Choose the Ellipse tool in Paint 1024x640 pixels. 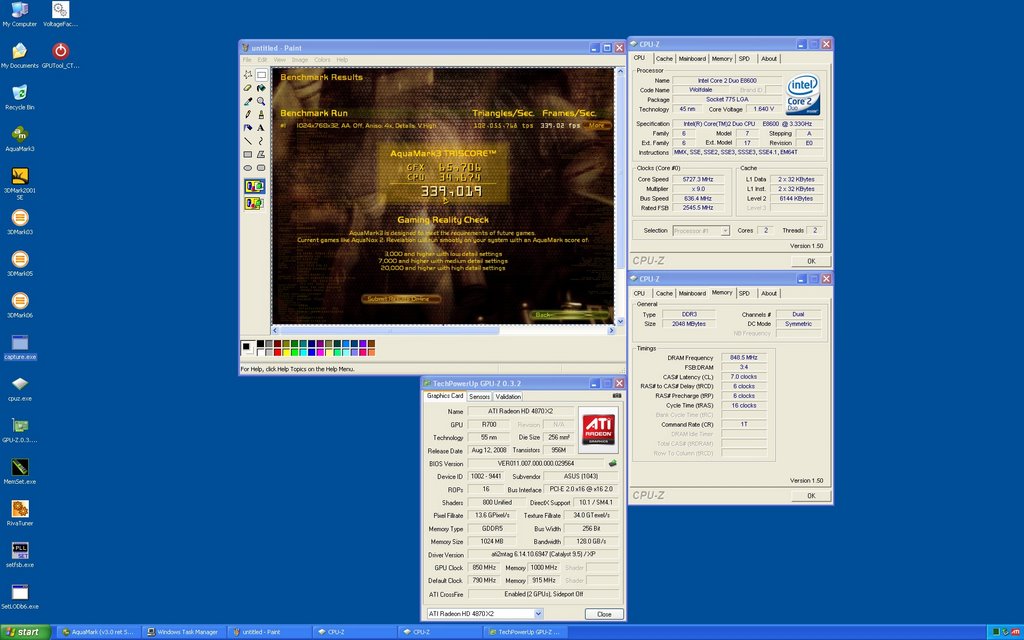coord(248,168)
